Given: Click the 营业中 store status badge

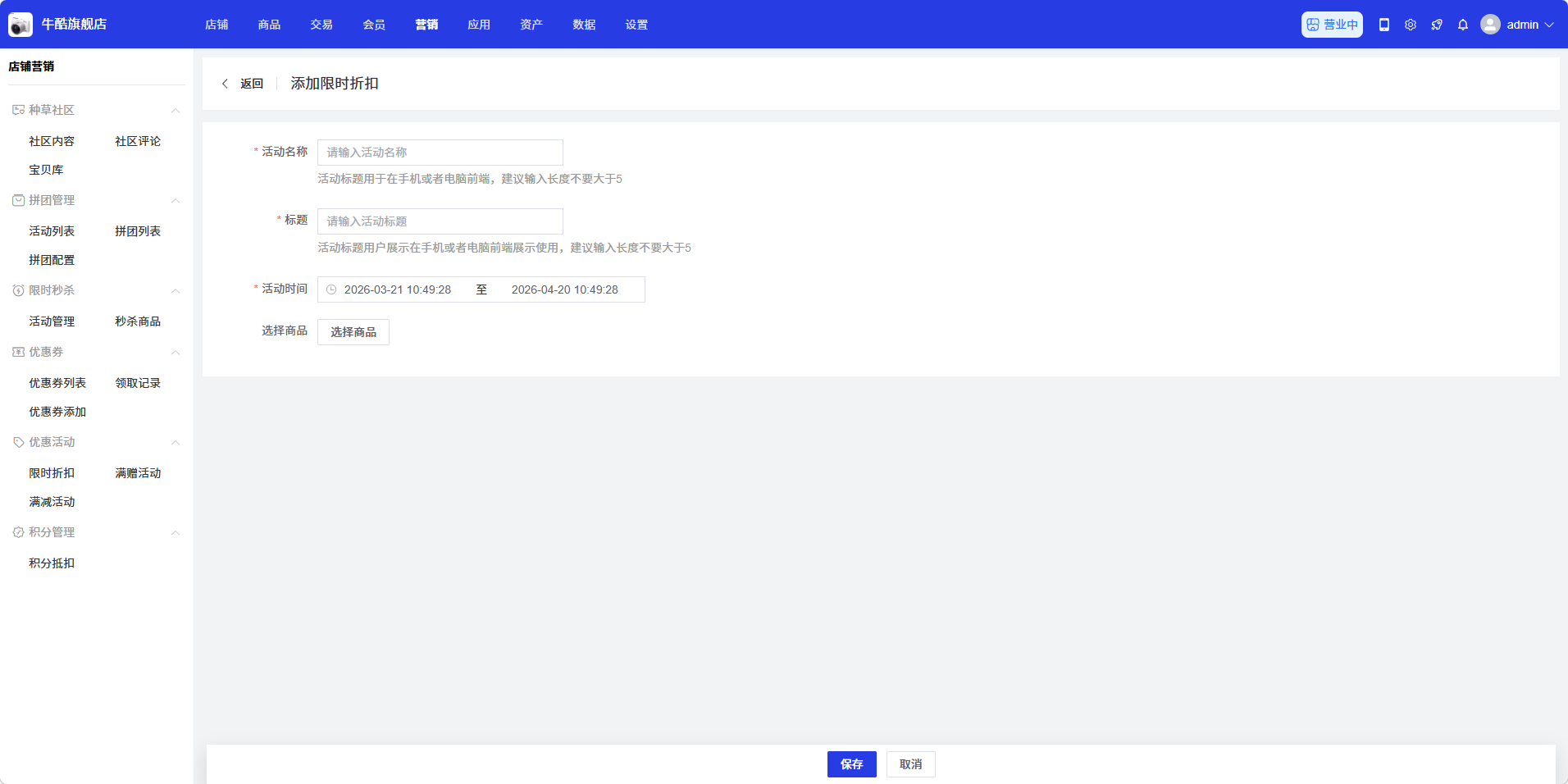Looking at the screenshot, I should 1331,25.
